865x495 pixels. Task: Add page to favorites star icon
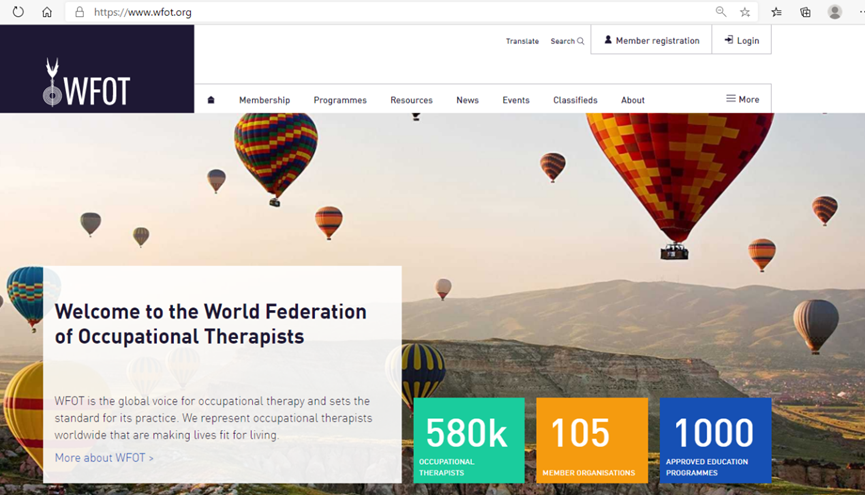pyautogui.click(x=745, y=12)
